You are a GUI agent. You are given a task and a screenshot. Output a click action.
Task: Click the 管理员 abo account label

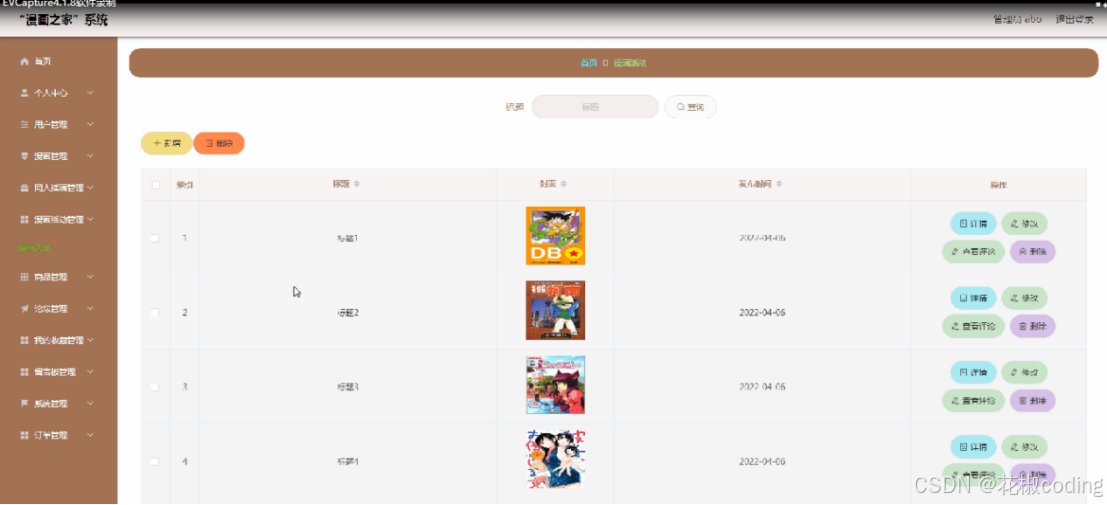tap(1017, 20)
